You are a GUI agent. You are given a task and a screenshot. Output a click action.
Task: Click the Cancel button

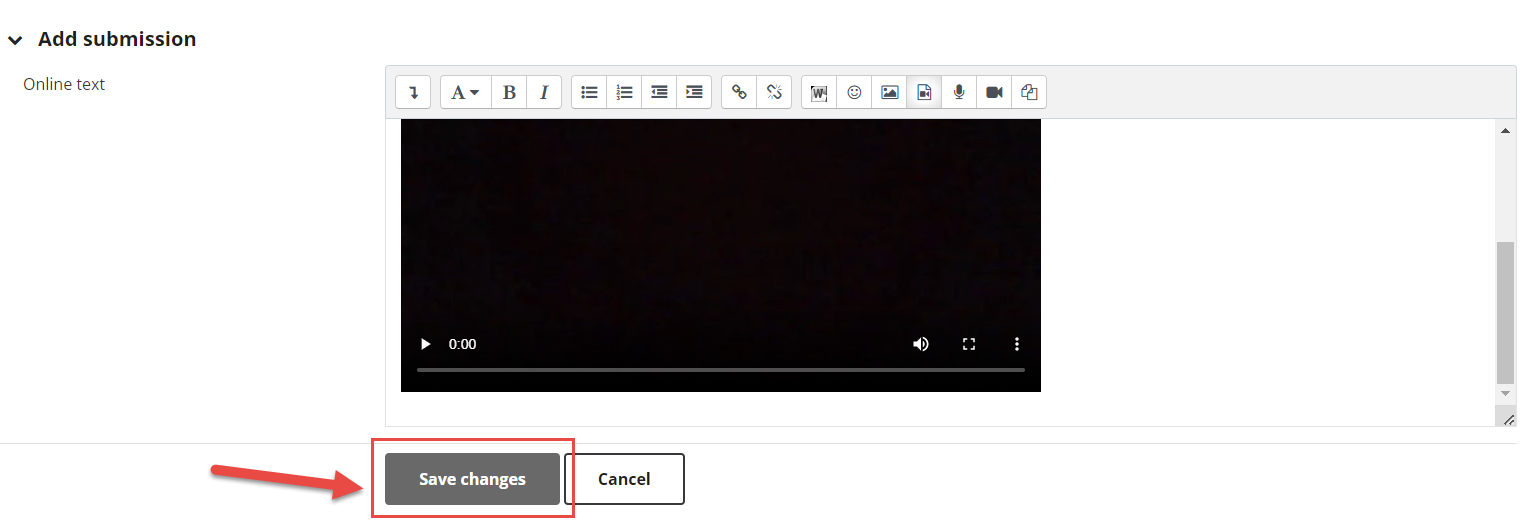point(624,479)
